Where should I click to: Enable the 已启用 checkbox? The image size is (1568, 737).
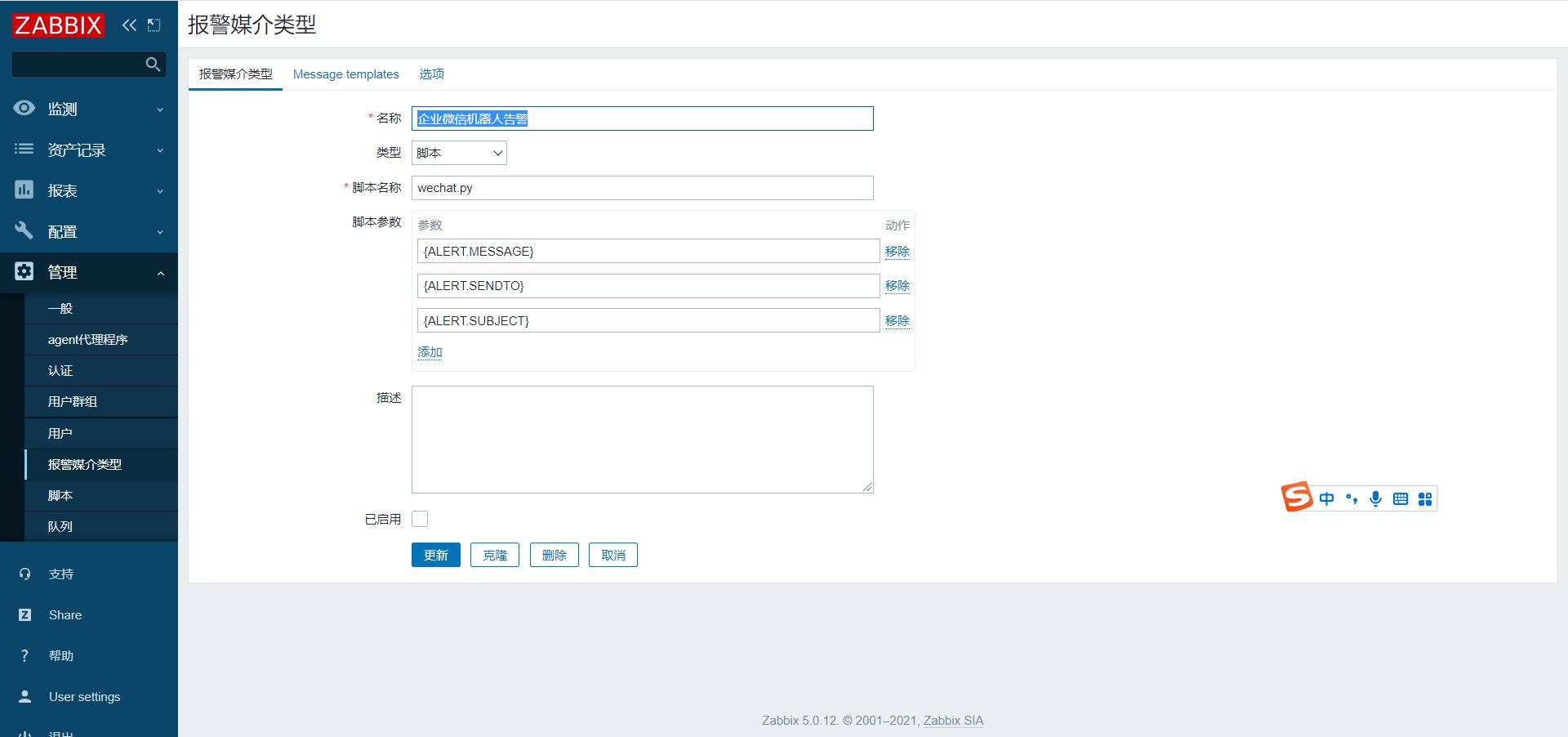pyautogui.click(x=420, y=519)
